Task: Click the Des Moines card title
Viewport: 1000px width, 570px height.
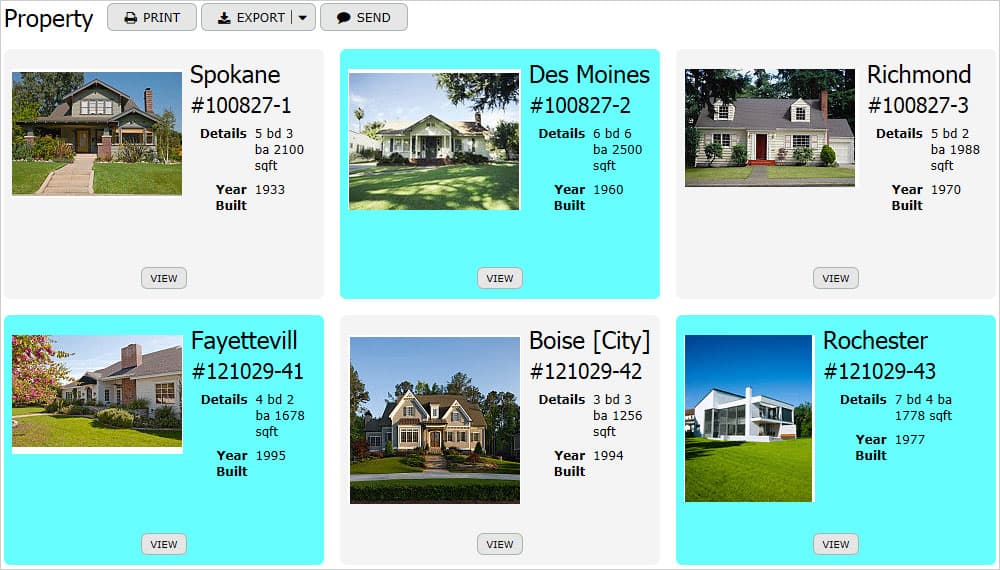Action: coord(589,75)
